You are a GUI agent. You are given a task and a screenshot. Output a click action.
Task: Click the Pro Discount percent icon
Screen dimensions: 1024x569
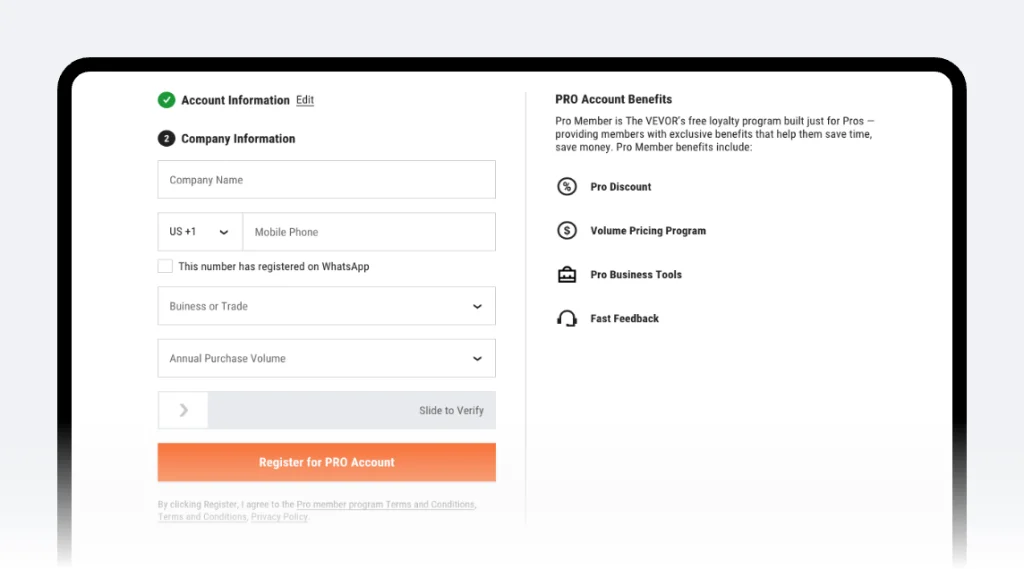tap(567, 187)
